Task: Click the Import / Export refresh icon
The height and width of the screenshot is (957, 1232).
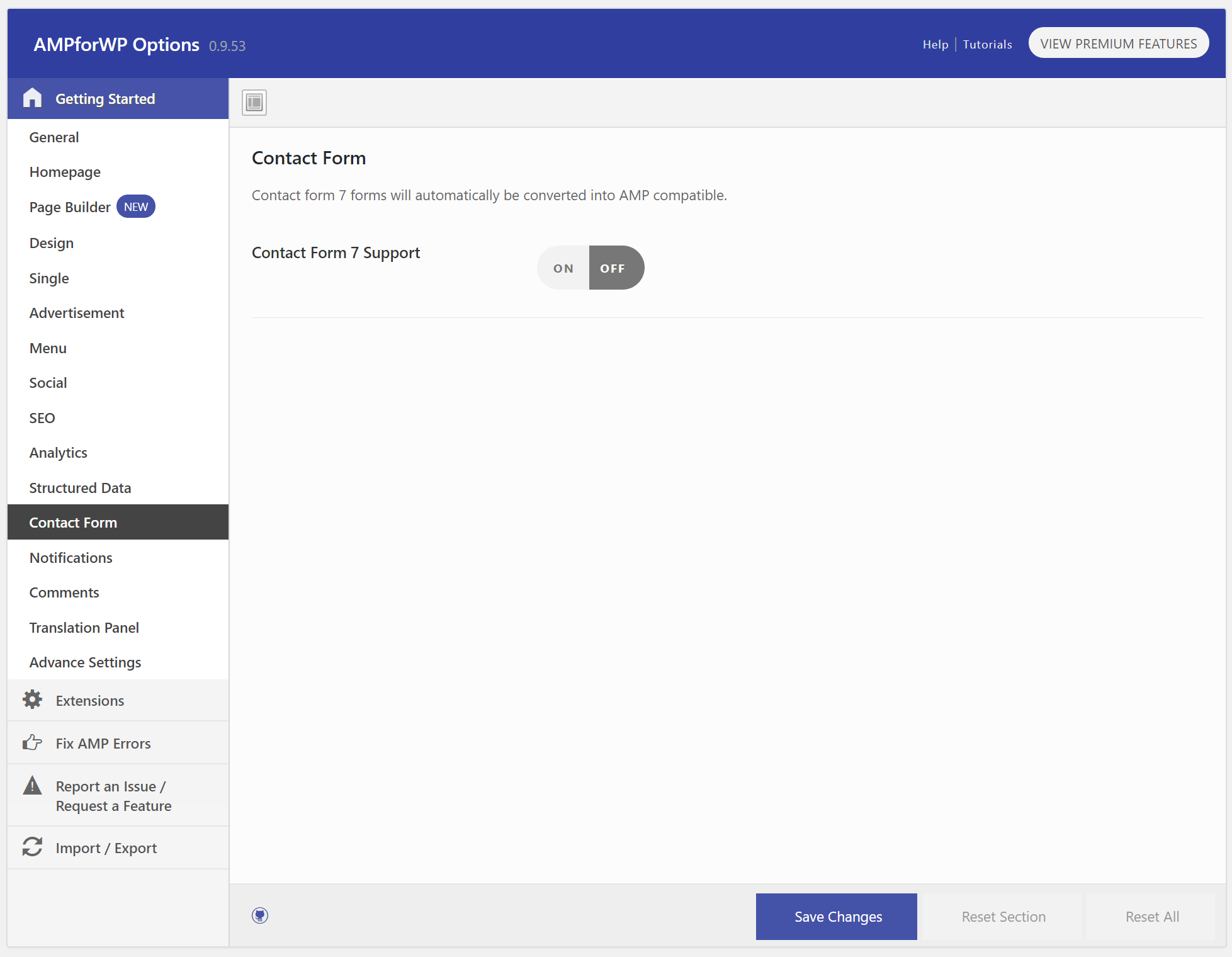Action: (x=32, y=847)
